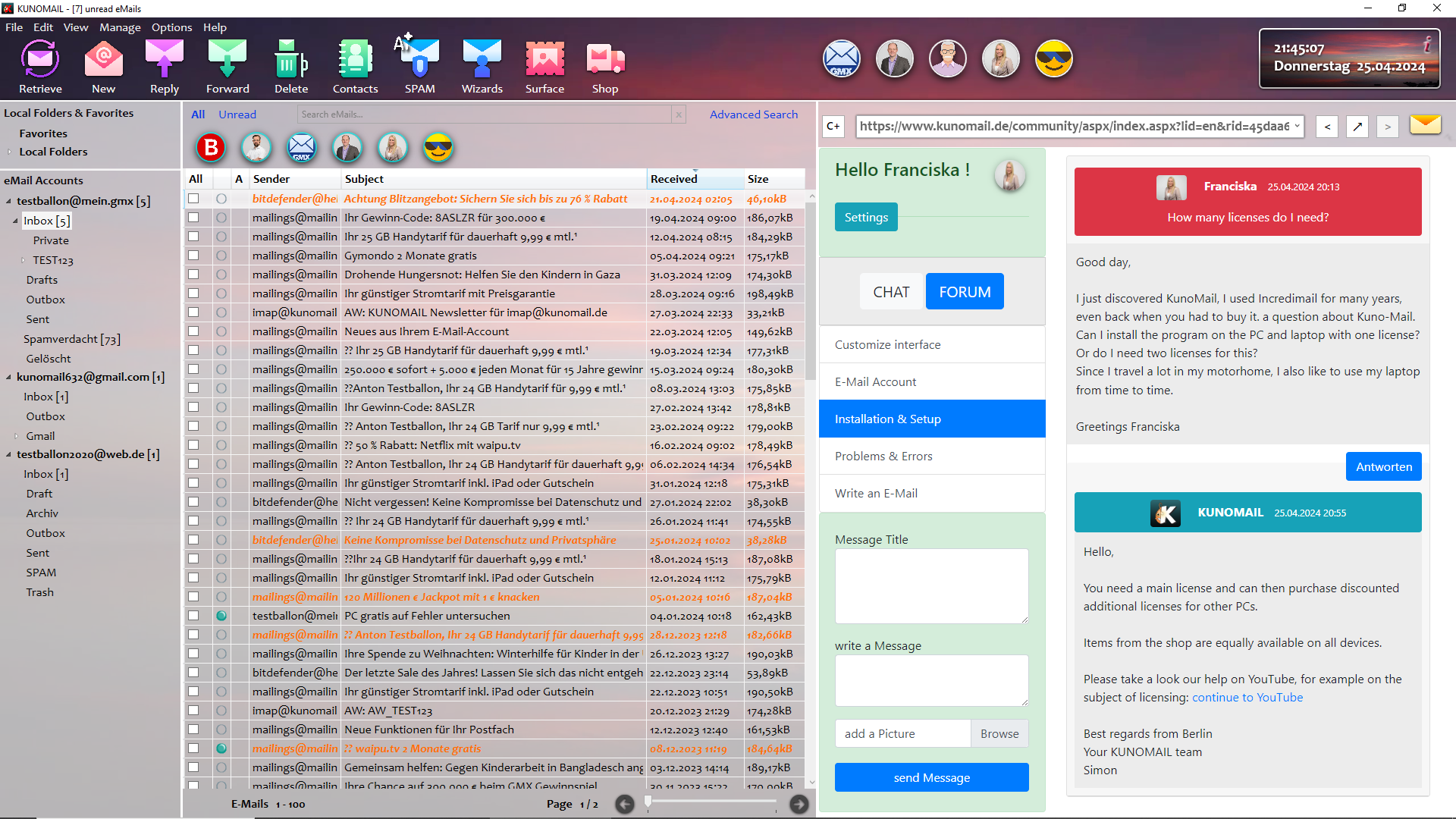Click the info icon on clock widget

(x=1426, y=45)
